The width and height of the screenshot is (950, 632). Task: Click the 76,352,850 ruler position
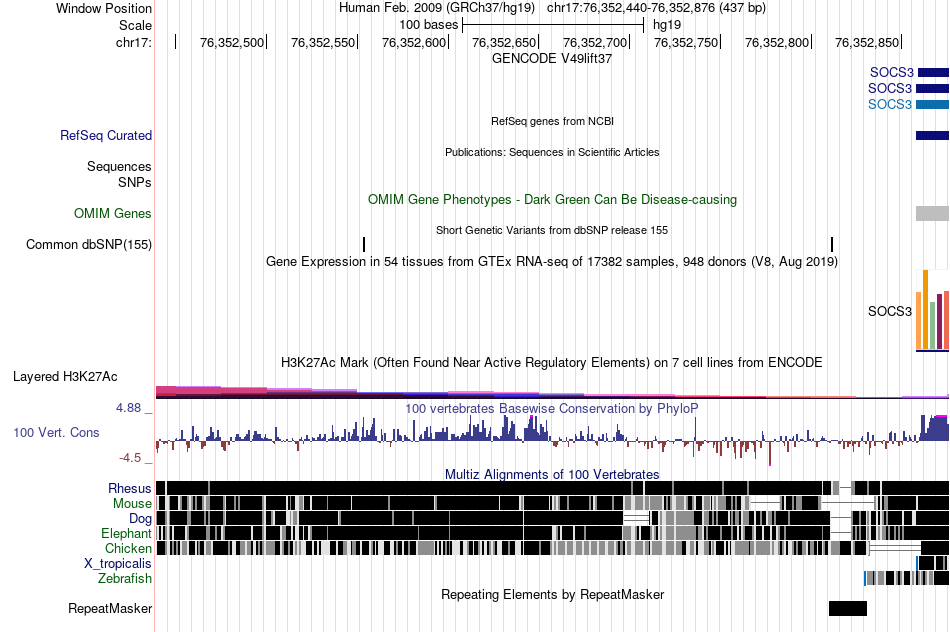coord(867,42)
